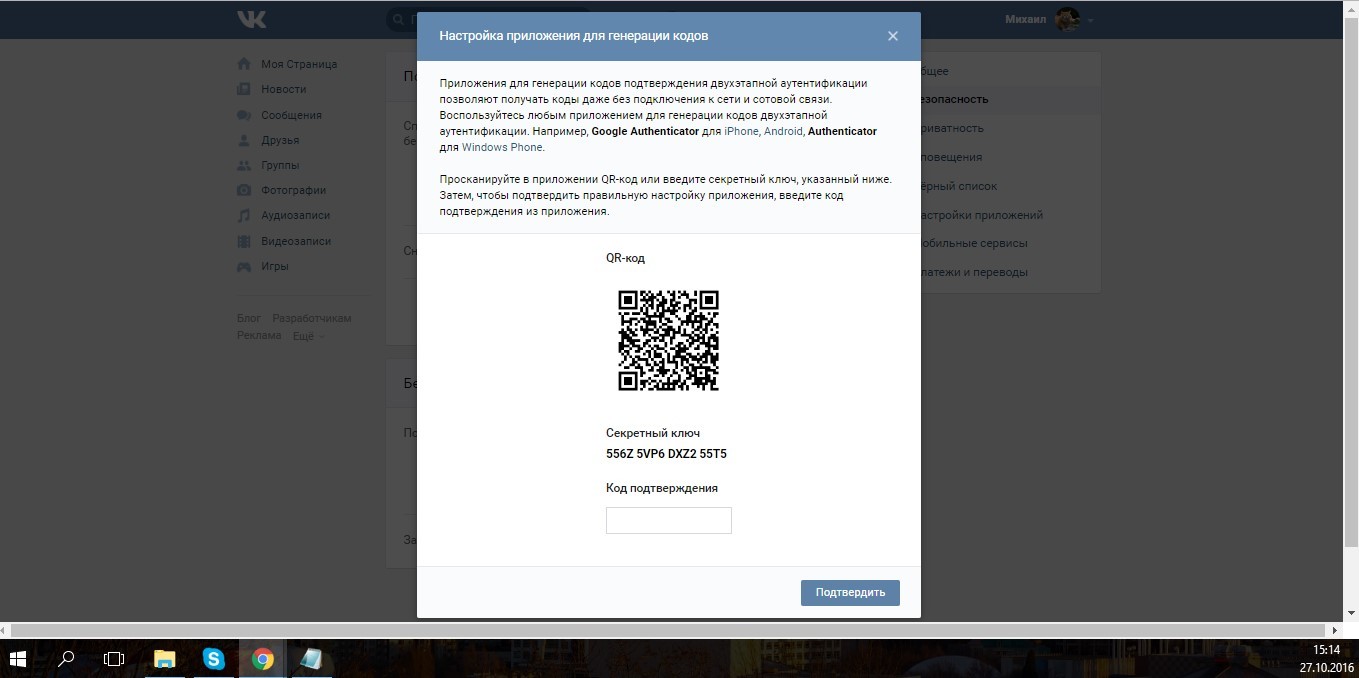
Task: Open the Михаил profile dropdown menu
Action: 1048,19
